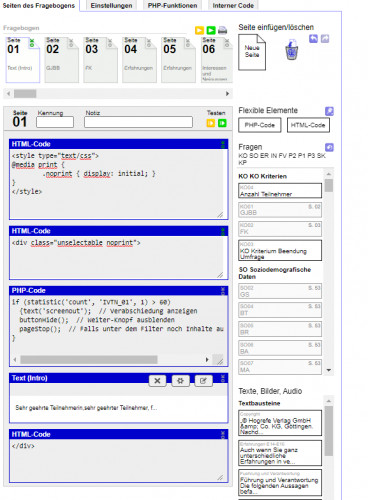The height and width of the screenshot is (500, 368).
Task: Click Textbausteine list scrollbar thumb
Action: coord(329,431)
